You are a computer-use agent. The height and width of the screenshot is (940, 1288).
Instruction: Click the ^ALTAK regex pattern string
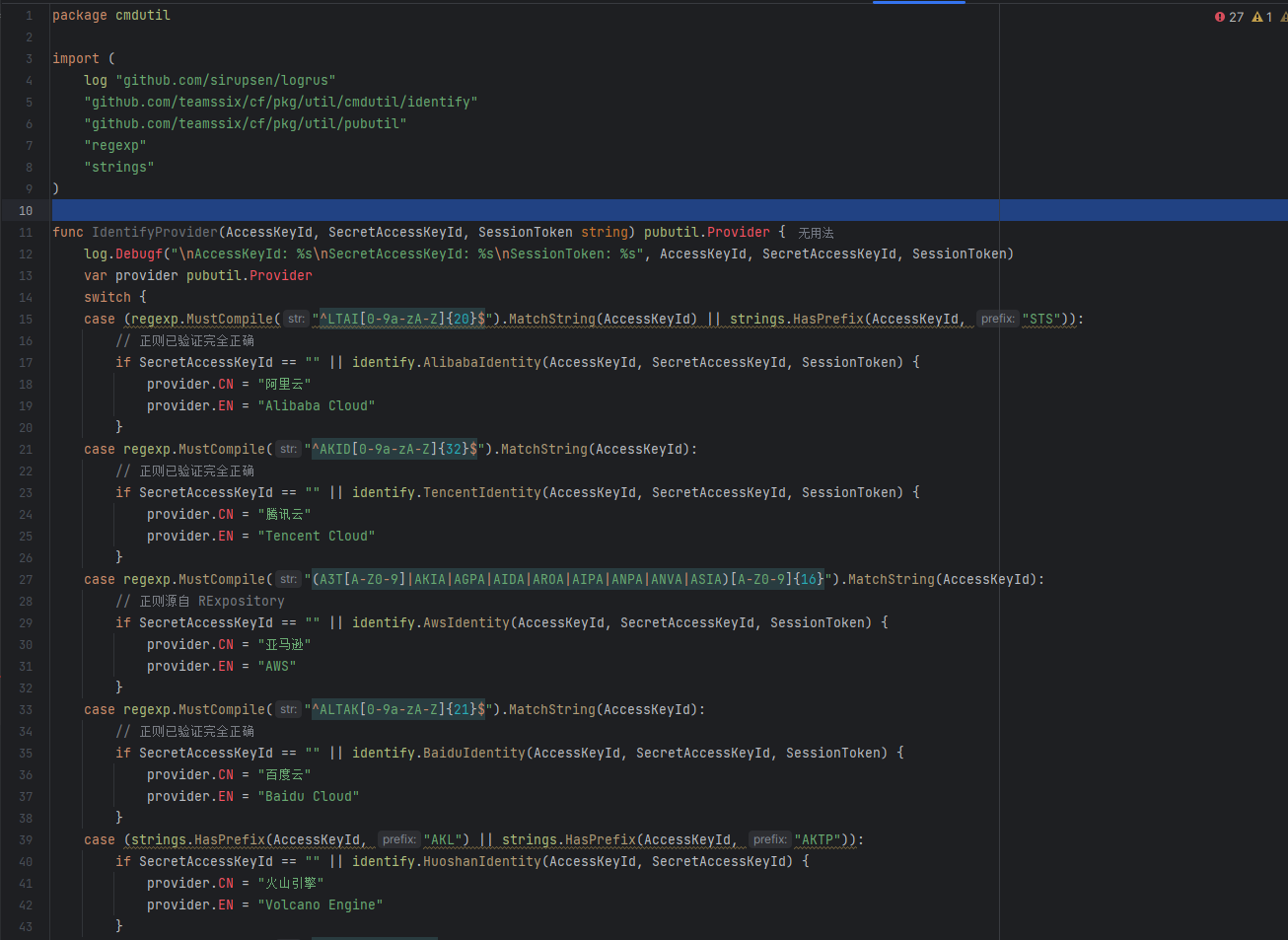pyautogui.click(x=398, y=709)
